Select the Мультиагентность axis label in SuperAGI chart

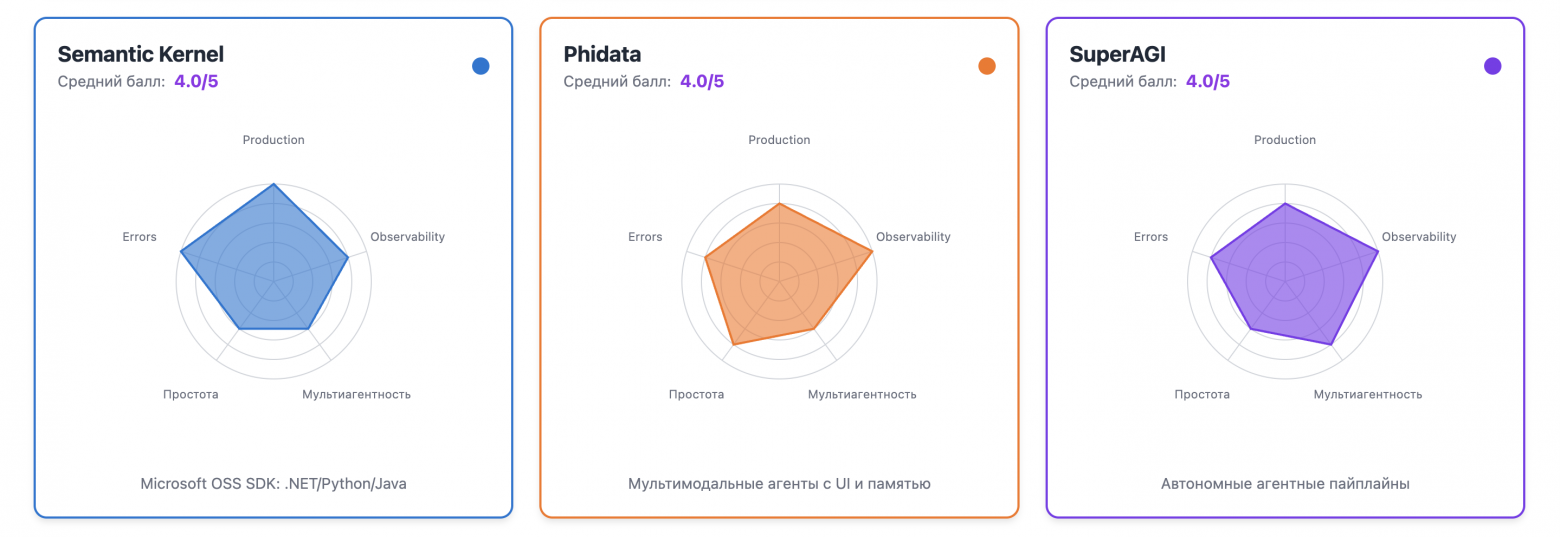[1367, 394]
